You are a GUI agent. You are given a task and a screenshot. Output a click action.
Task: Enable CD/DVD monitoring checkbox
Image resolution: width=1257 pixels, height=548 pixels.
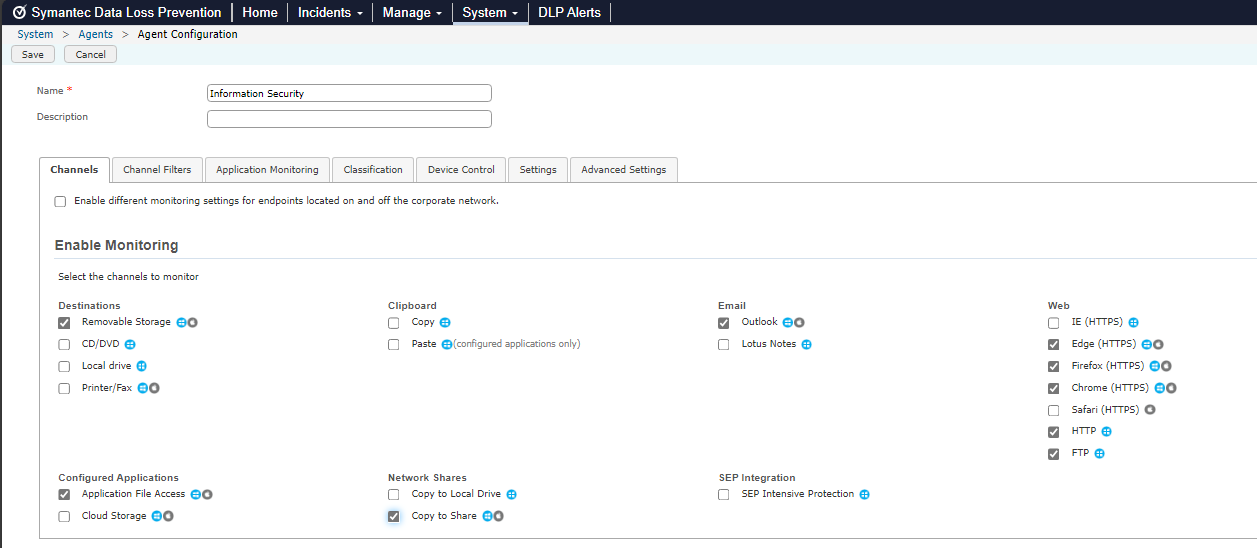coord(64,345)
